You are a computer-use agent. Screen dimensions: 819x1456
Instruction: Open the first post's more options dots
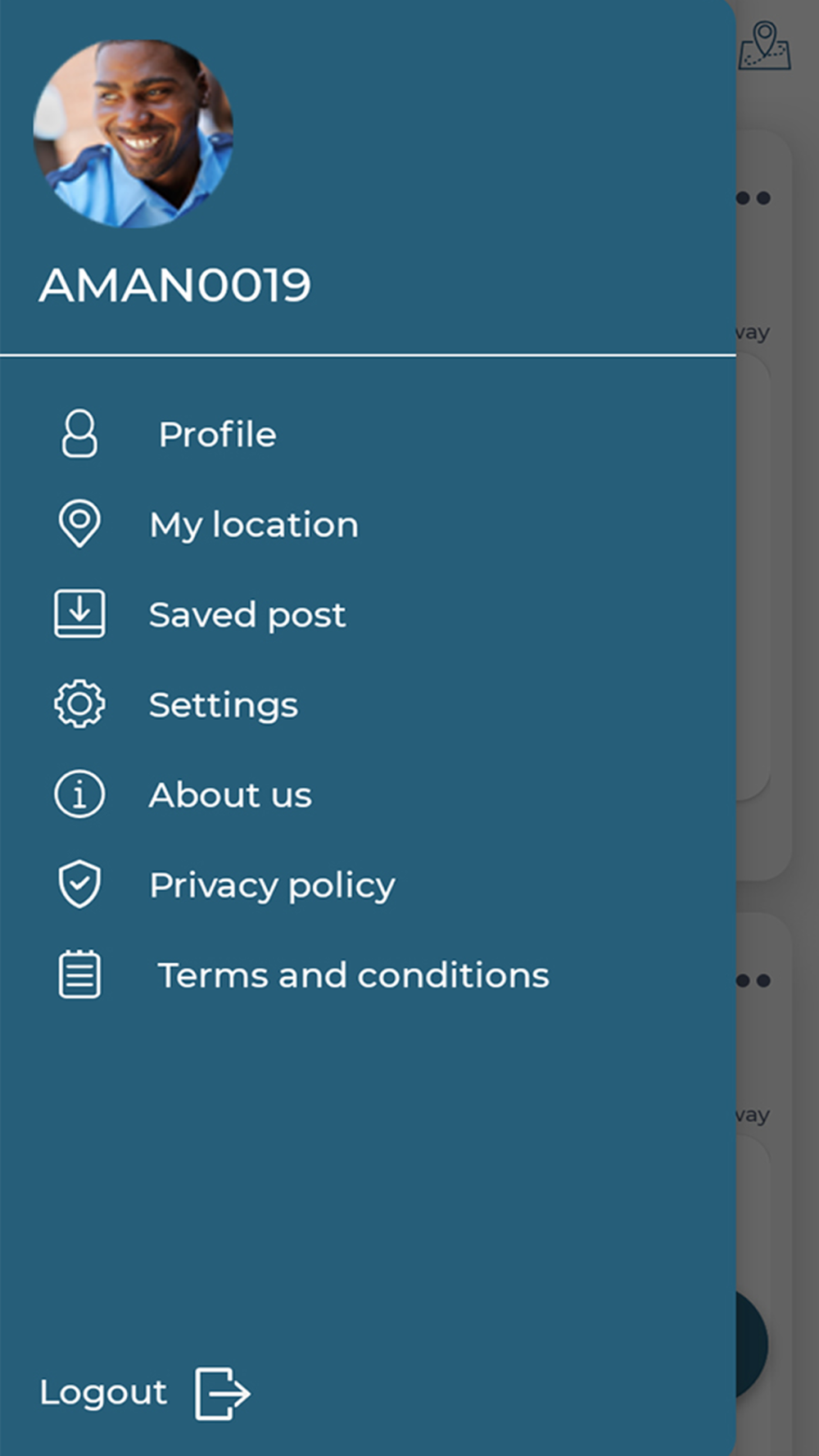753,198
